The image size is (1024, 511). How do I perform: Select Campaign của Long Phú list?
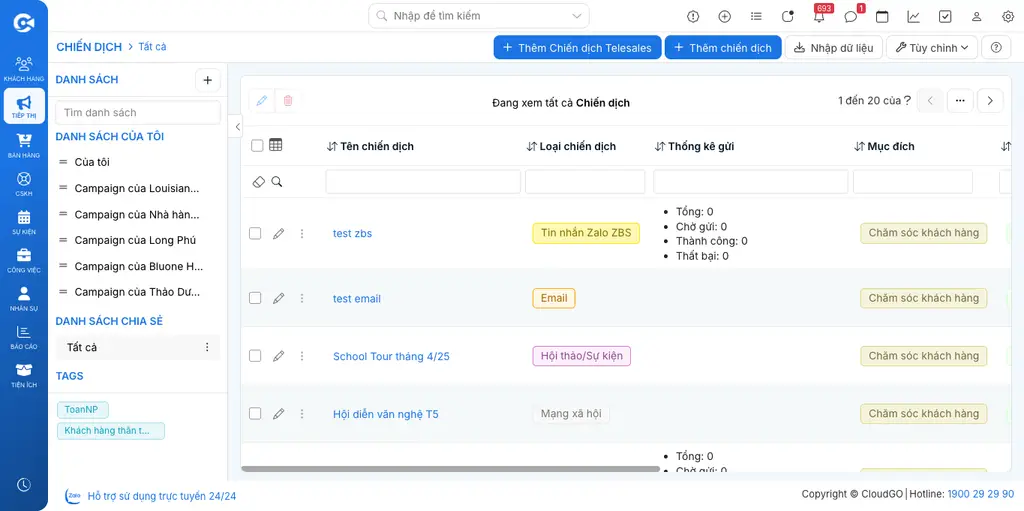pos(135,240)
